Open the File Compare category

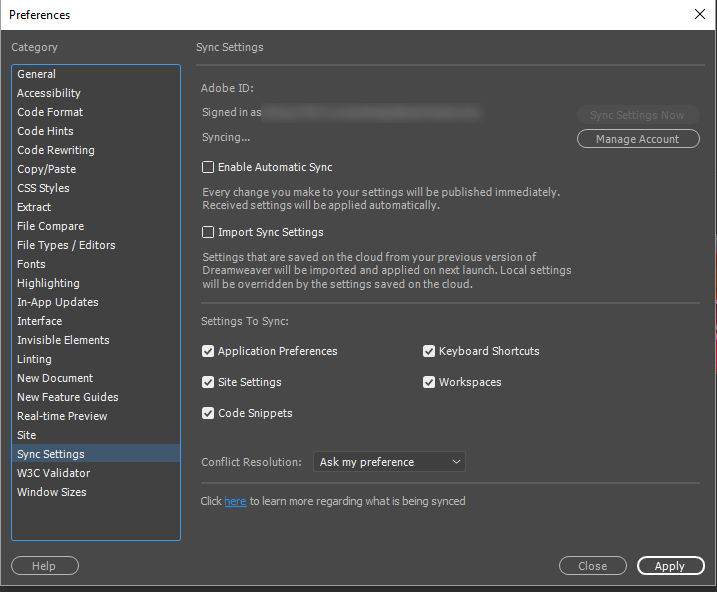point(96,226)
